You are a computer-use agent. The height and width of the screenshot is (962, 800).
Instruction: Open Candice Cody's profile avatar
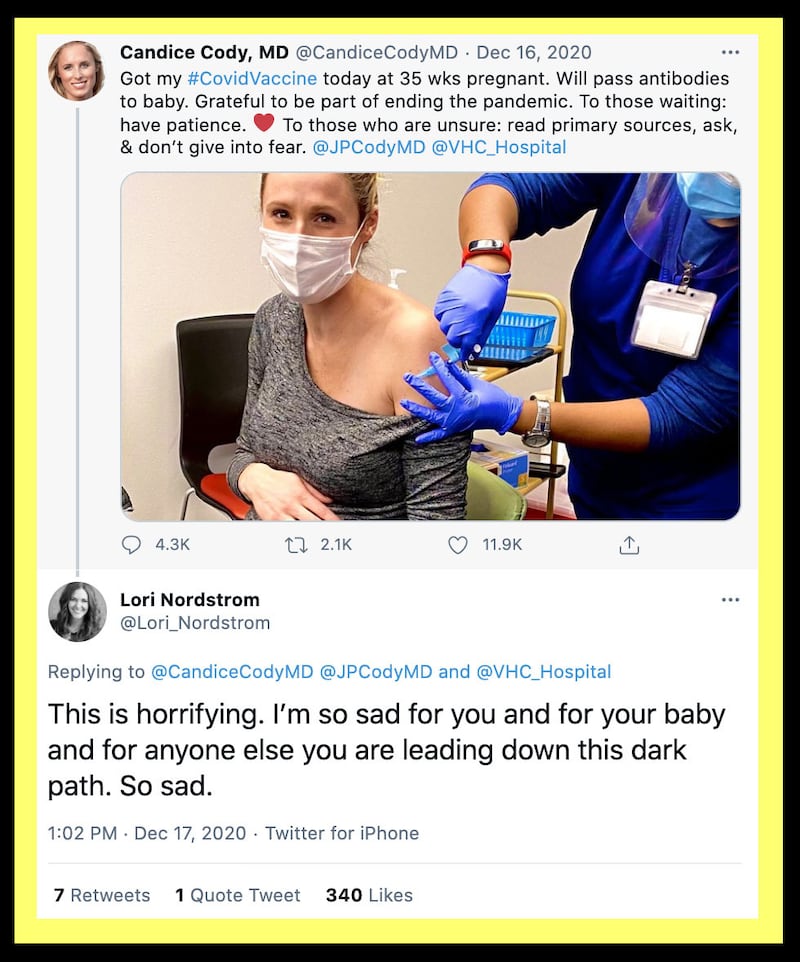pyautogui.click(x=77, y=71)
